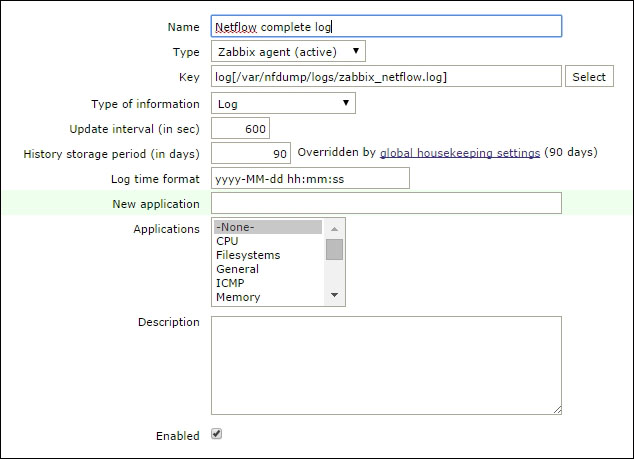The width and height of the screenshot is (634, 459).
Task: Open the Type dropdown, Zabbix agent (active)
Action: coord(288,51)
